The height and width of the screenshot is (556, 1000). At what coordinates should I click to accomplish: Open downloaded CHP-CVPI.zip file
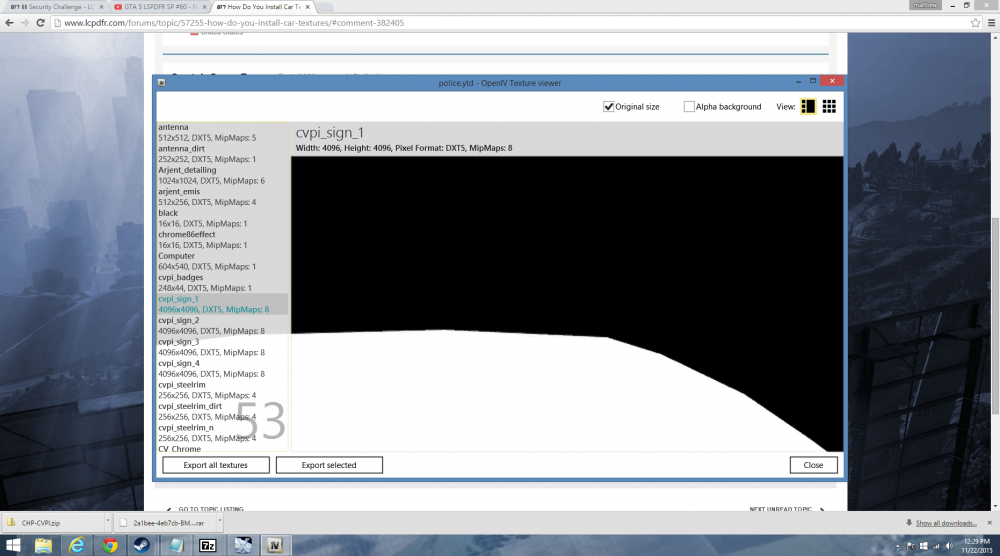pos(54,523)
